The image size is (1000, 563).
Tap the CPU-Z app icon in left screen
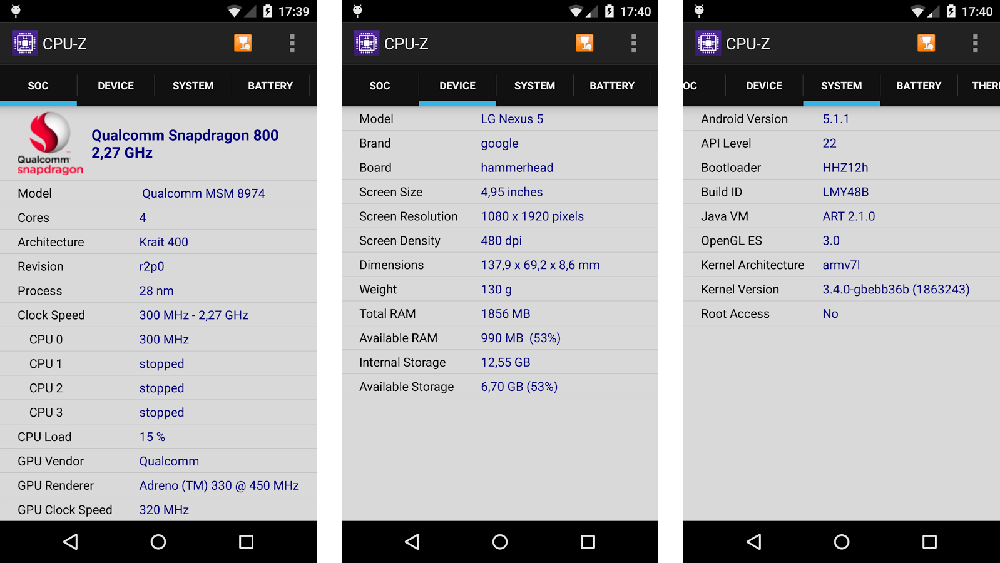point(25,43)
